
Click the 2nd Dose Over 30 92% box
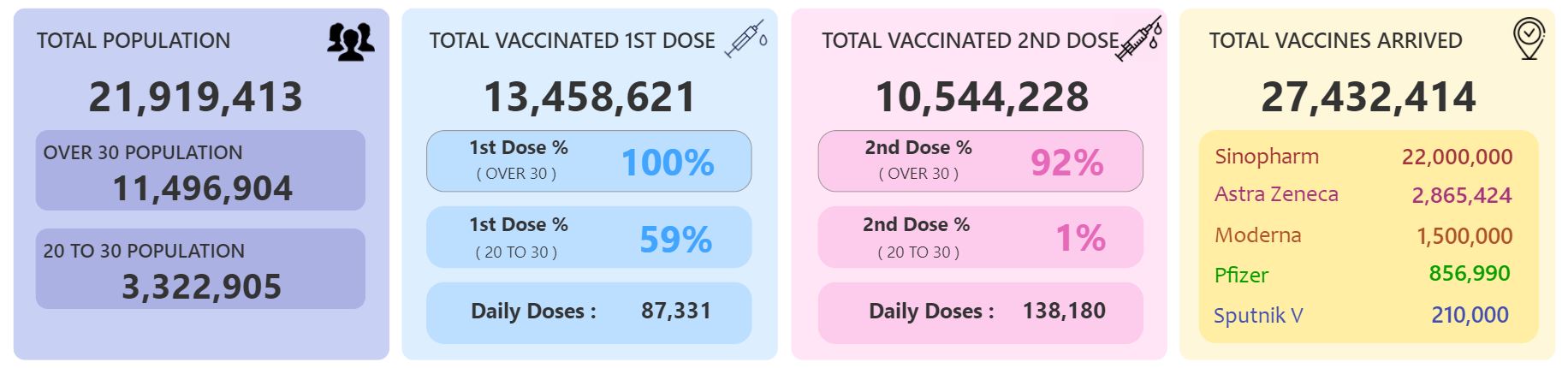[981, 161]
